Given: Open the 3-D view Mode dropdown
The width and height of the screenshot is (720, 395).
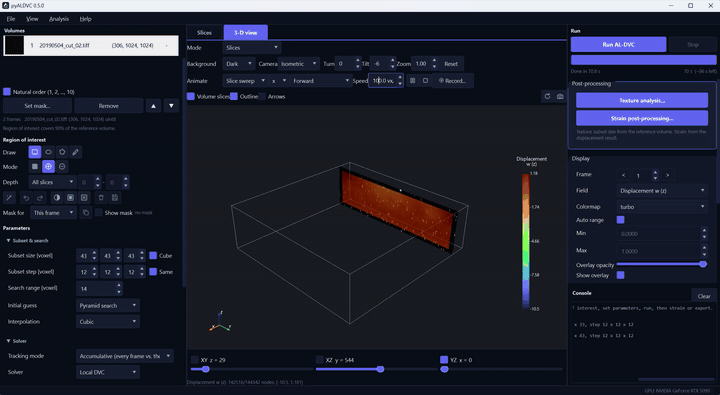Looking at the screenshot, I should pyautogui.click(x=252, y=48).
